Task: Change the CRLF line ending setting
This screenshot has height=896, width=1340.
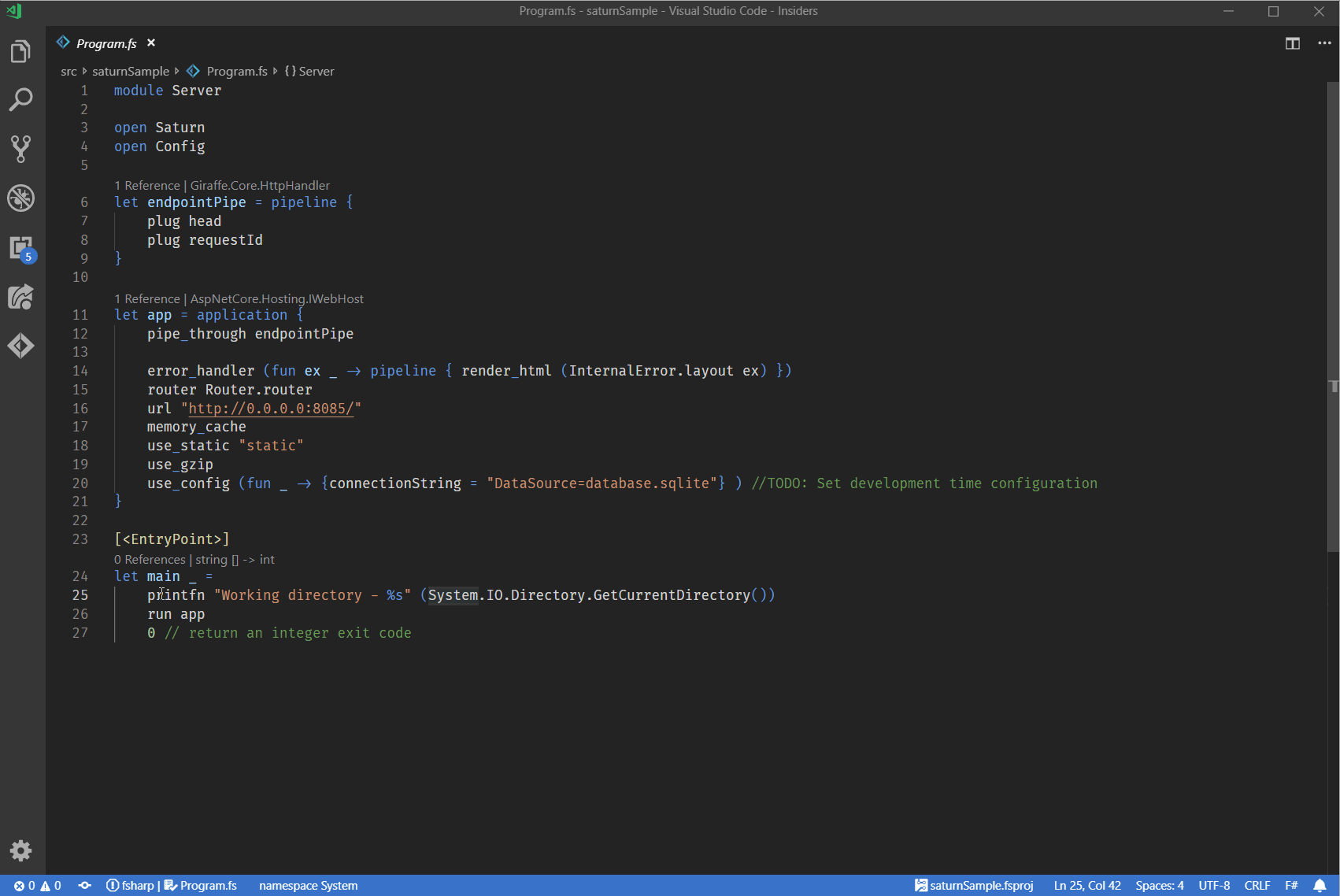Action: 1257,886
